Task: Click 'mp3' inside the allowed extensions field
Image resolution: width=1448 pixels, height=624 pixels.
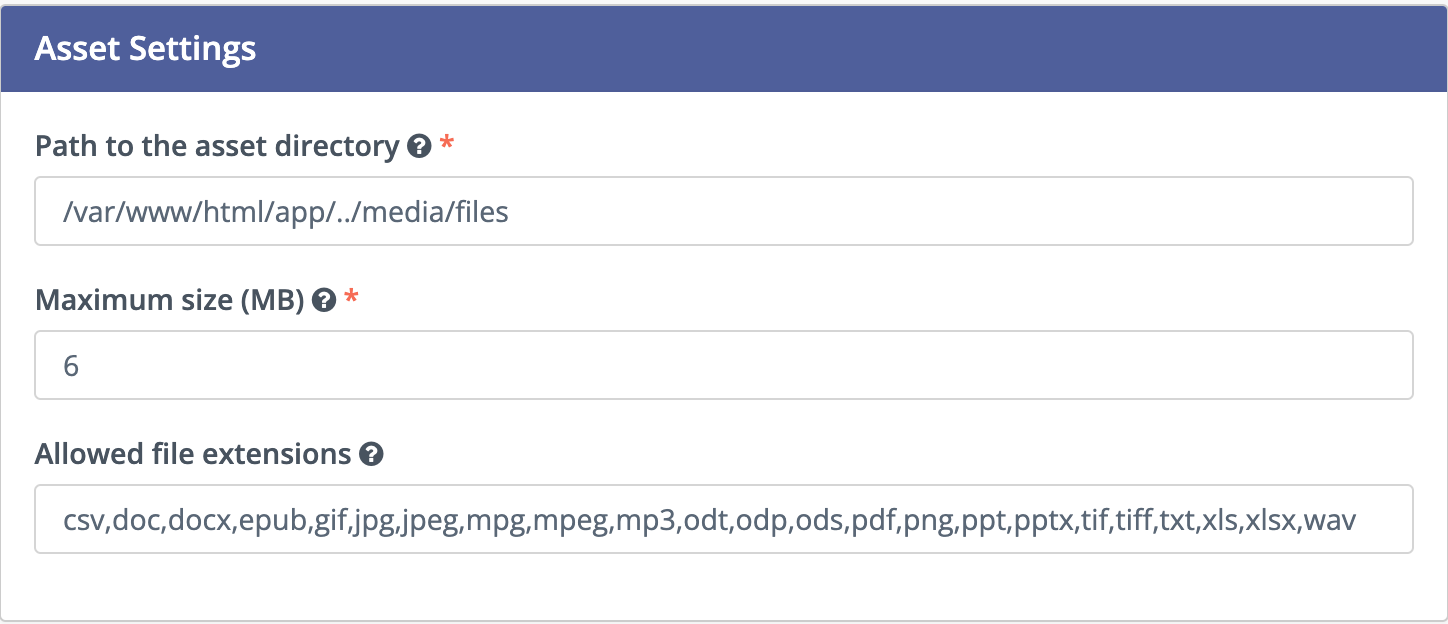Action: 644,521
